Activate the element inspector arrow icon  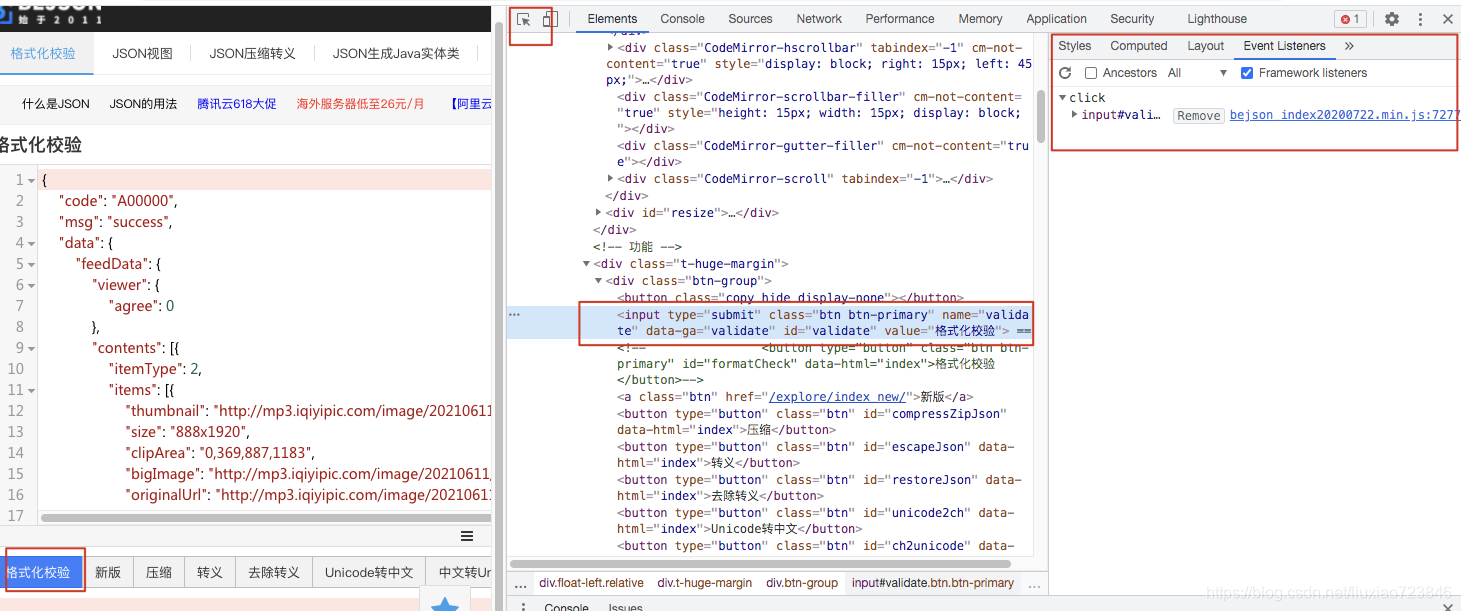click(524, 19)
